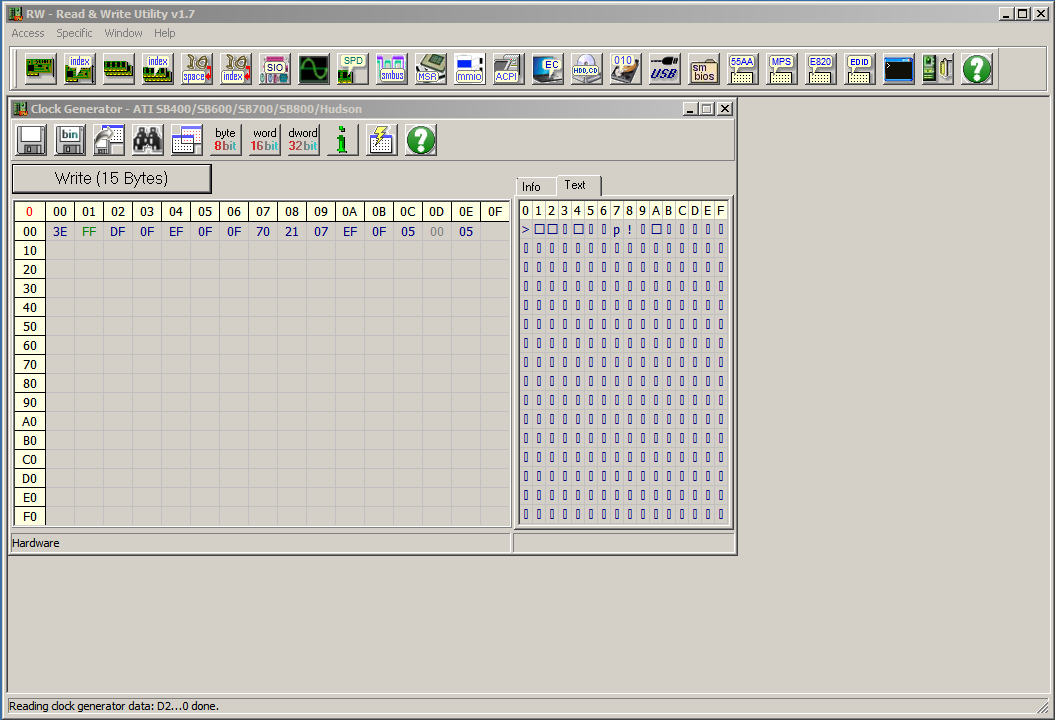1055x720 pixels.
Task: Open the SMBus device tool
Action: click(x=391, y=68)
